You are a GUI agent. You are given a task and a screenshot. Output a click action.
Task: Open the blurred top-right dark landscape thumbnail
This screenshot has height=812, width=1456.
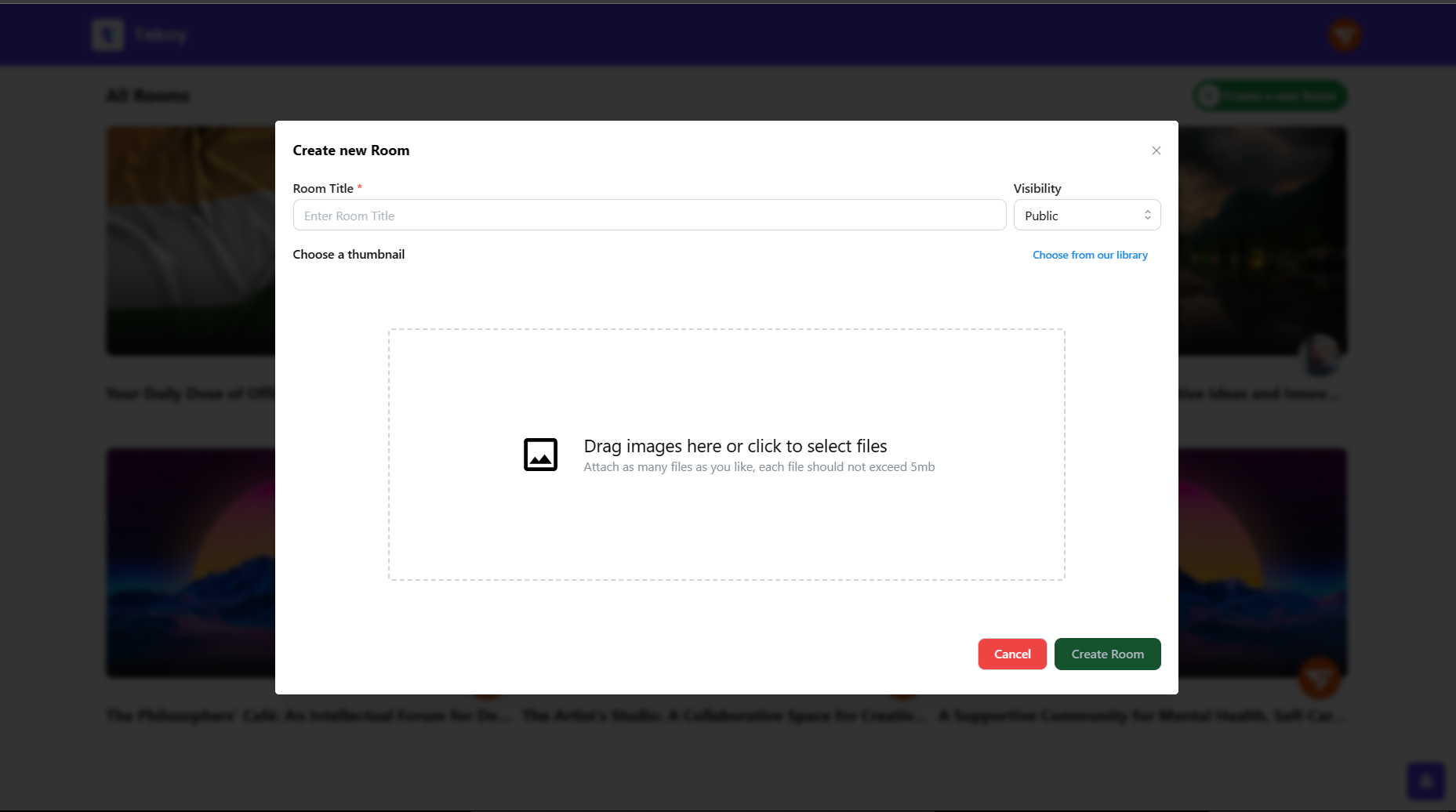[1262, 241]
